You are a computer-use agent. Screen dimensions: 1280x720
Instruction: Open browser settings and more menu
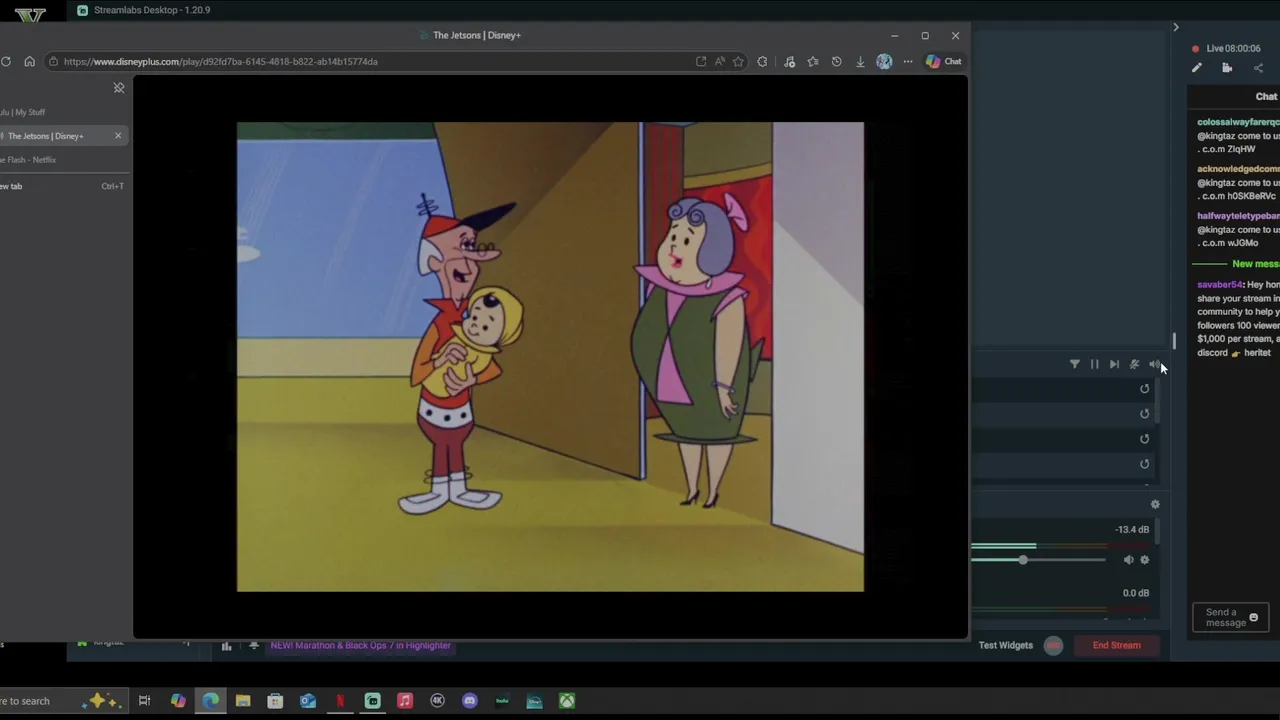908,61
